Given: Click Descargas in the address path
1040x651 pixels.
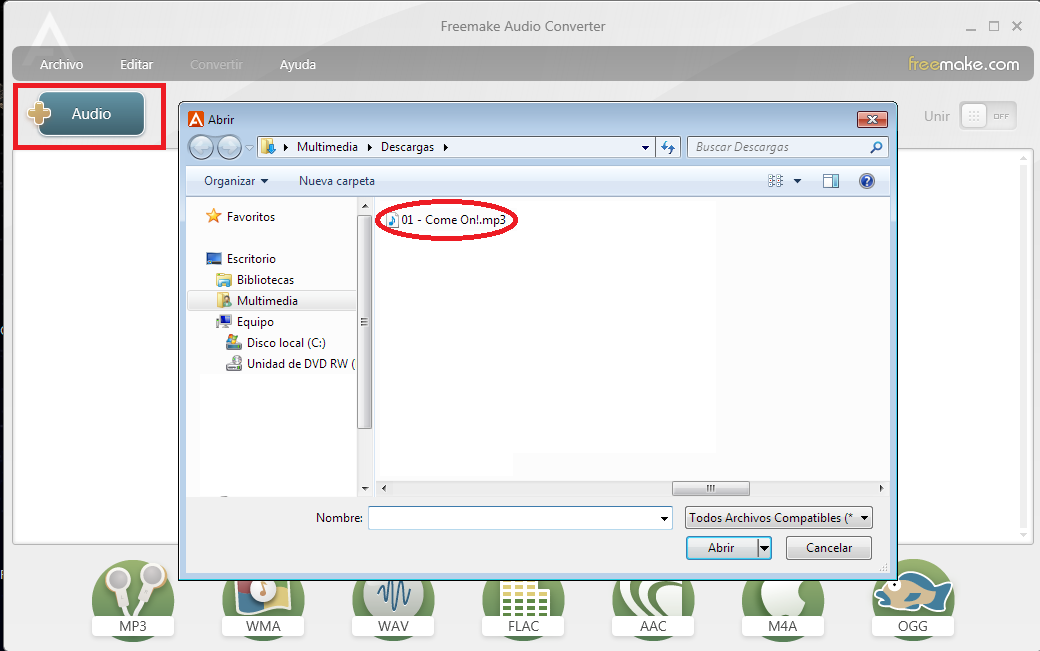Looking at the screenshot, I should coord(407,147).
